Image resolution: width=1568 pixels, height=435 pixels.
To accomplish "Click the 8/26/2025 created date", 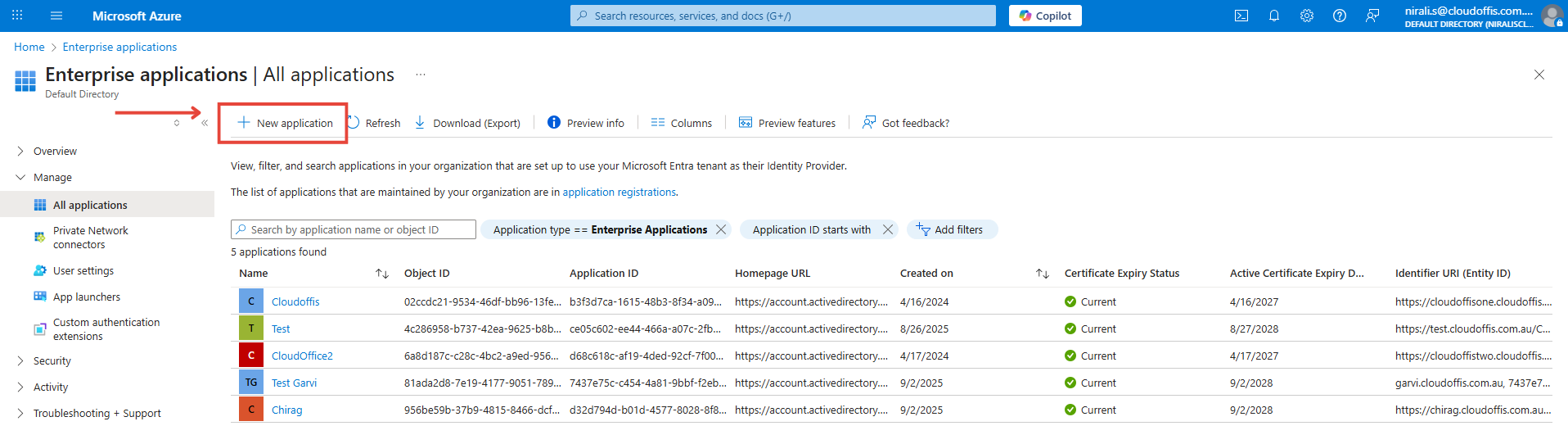I will coord(925,329).
